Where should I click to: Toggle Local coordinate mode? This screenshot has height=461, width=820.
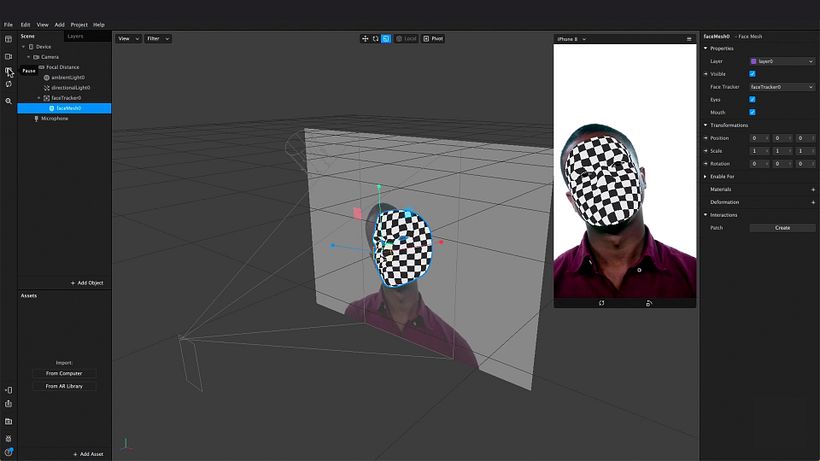point(406,39)
